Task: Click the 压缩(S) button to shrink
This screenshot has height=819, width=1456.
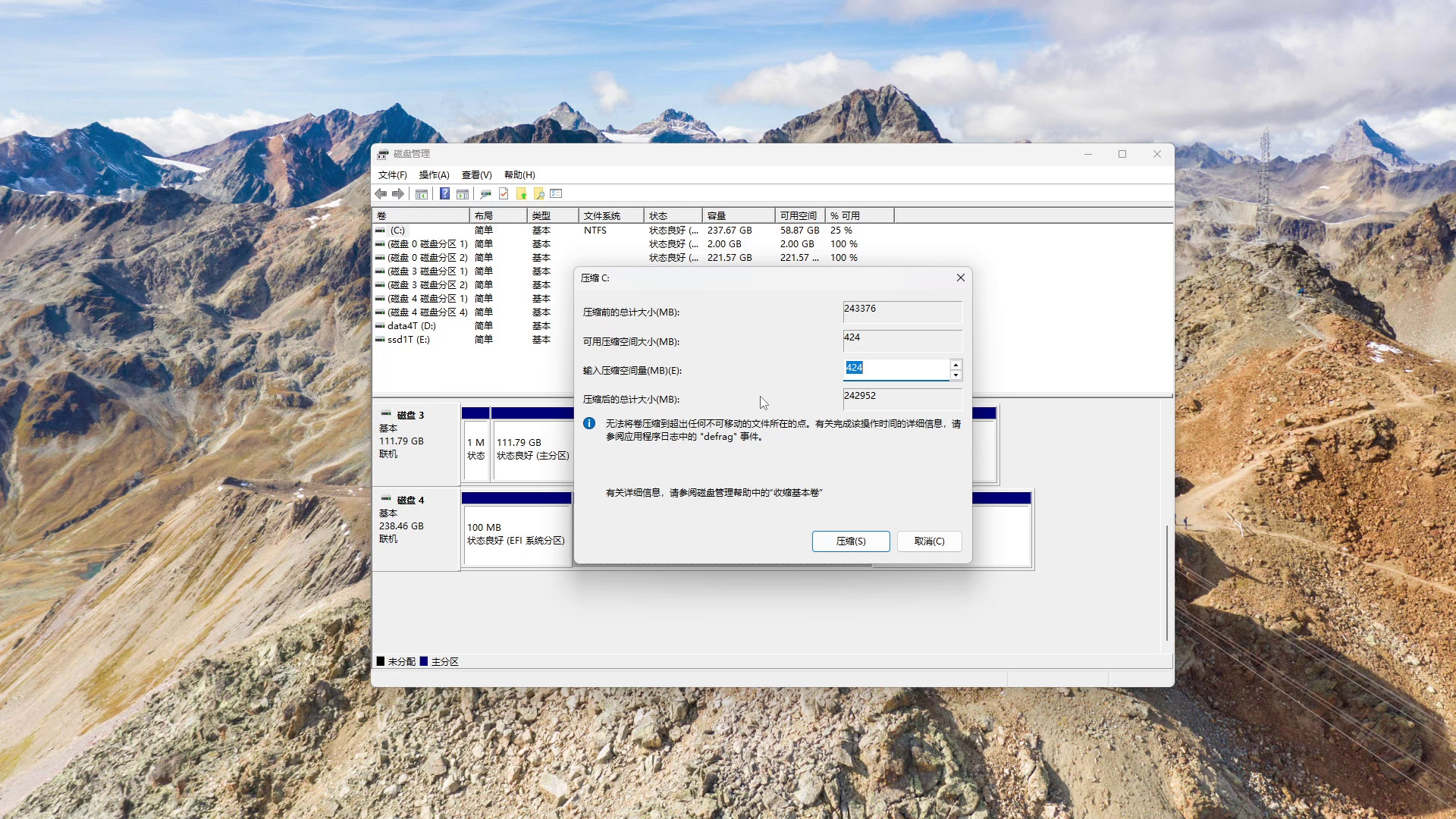Action: pyautogui.click(x=851, y=541)
